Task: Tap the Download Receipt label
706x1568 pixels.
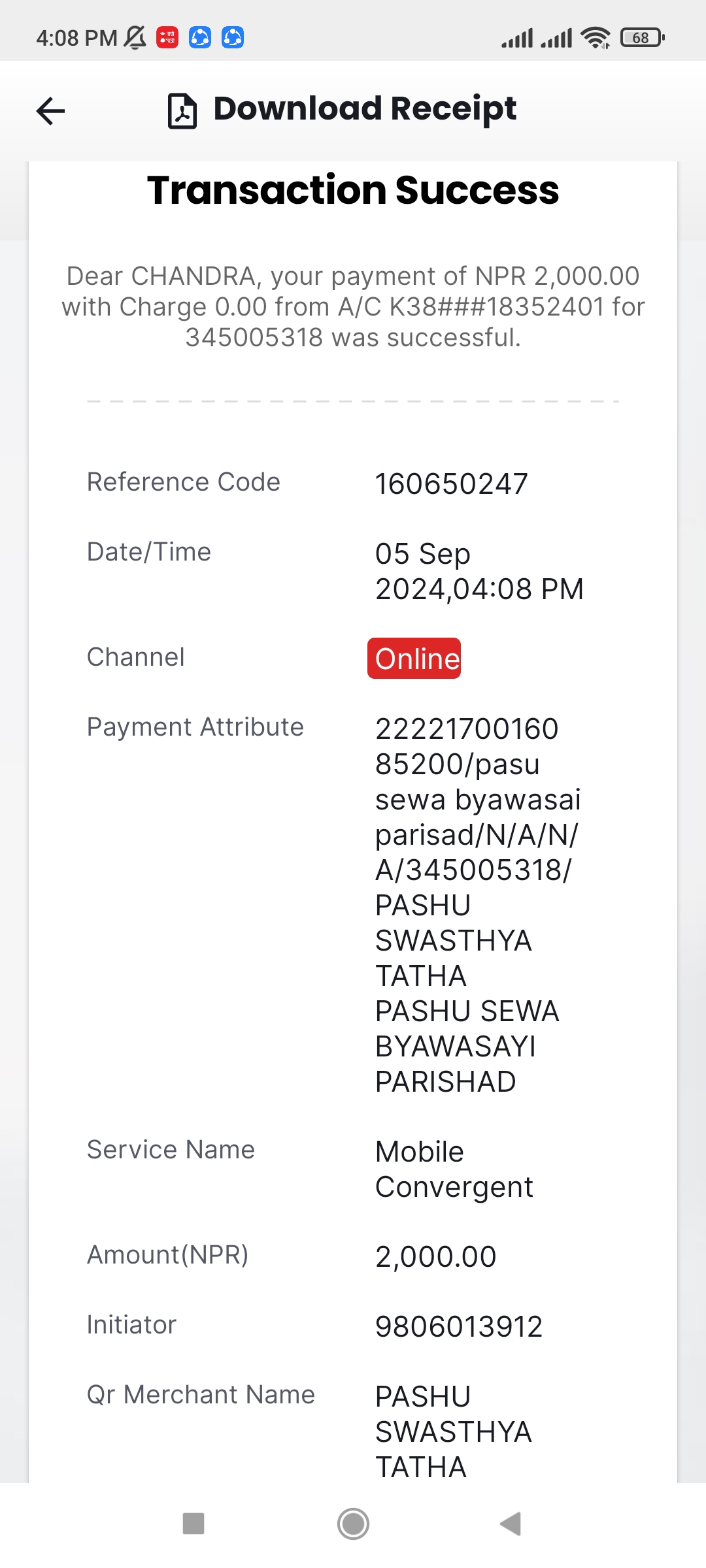Action: pyautogui.click(x=365, y=109)
